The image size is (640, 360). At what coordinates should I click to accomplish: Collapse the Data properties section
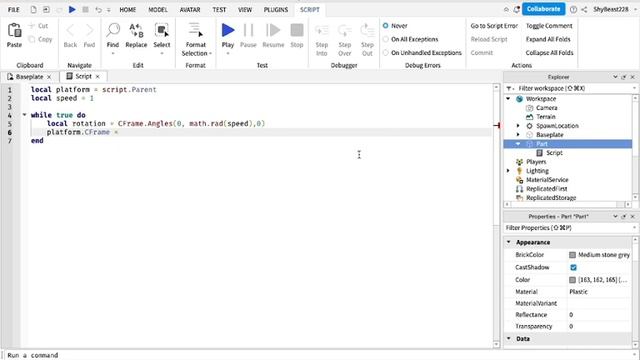[x=509, y=338]
